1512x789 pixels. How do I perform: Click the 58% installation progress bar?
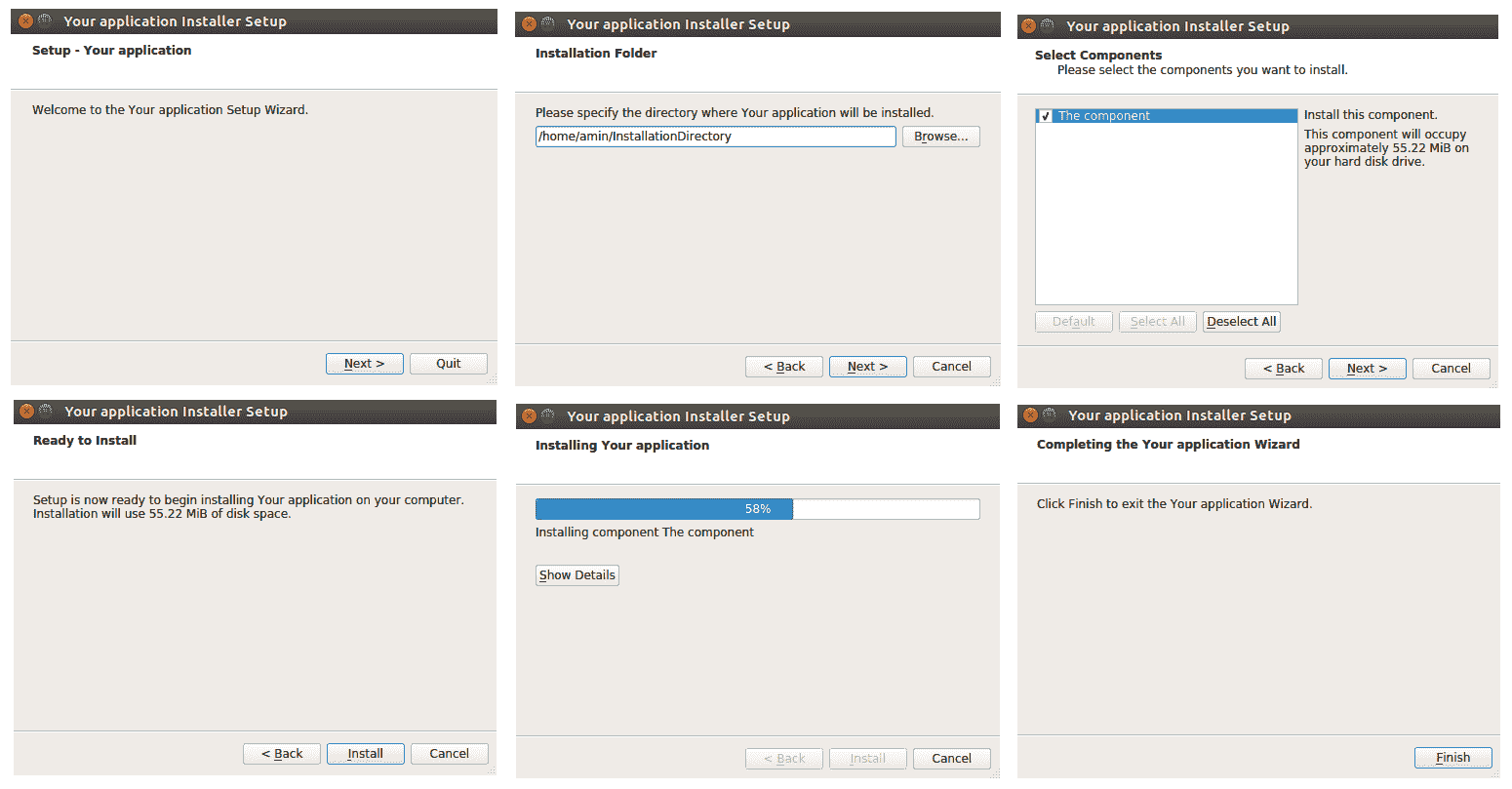pyautogui.click(x=757, y=509)
